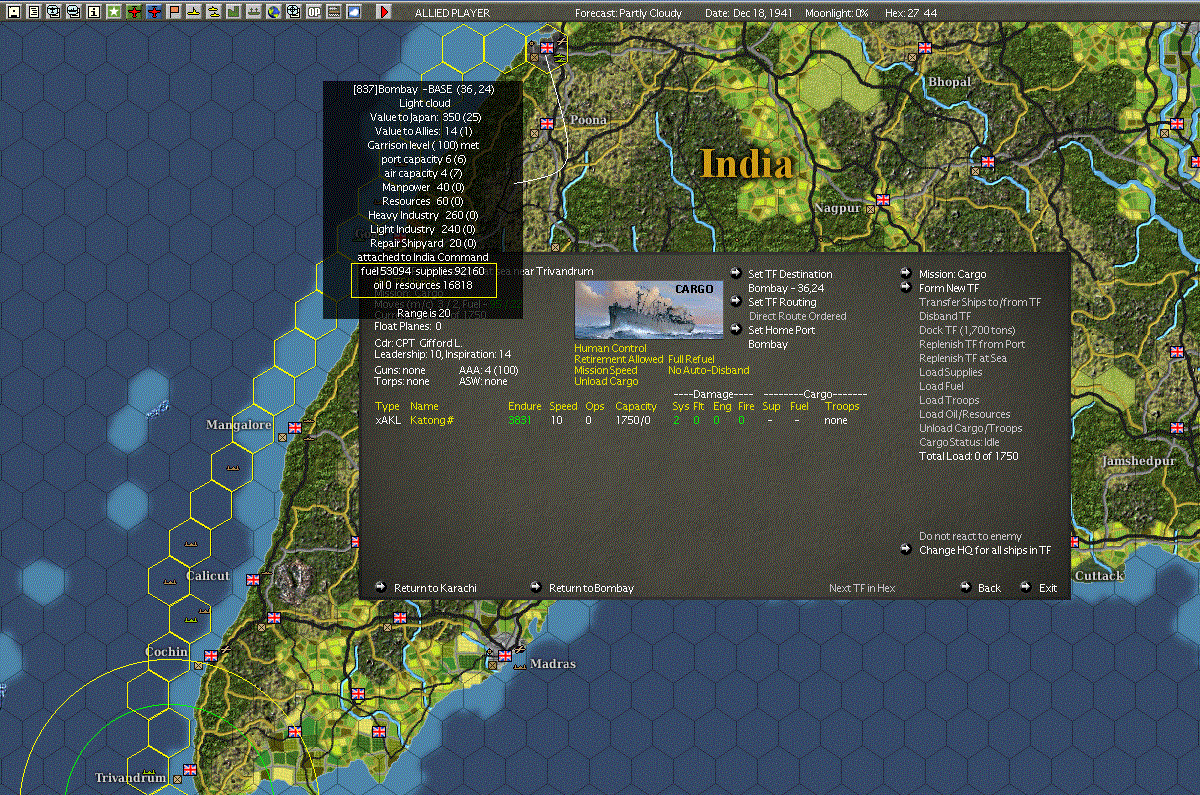The width and height of the screenshot is (1200, 795).
Task: Click the green star toolbar icon
Action: [x=114, y=12]
